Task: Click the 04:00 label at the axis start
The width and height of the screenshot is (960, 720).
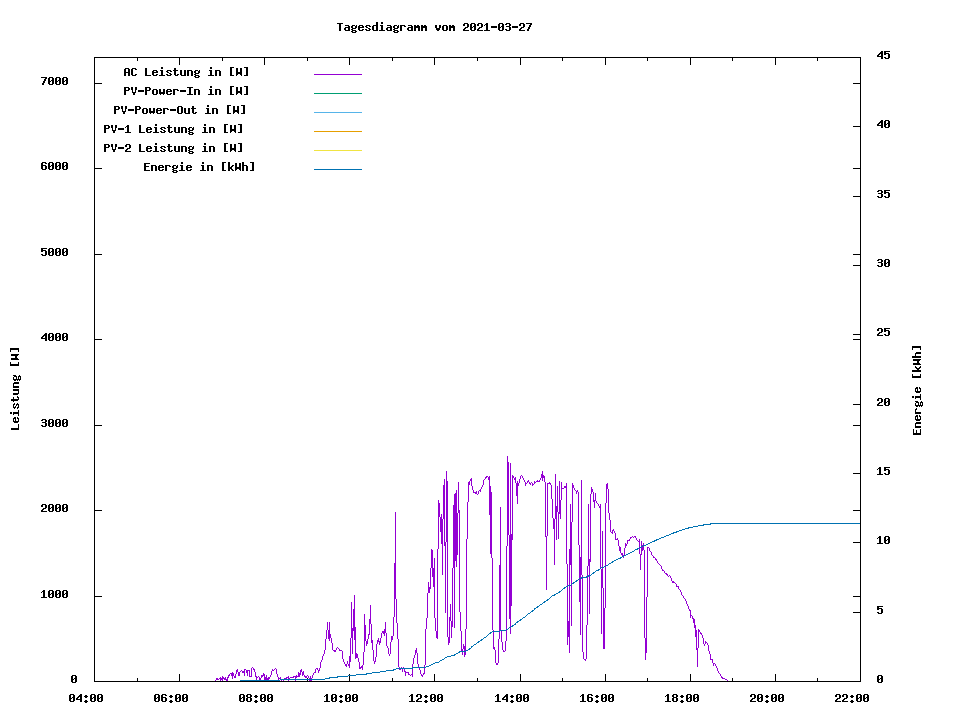Action: (x=85, y=699)
